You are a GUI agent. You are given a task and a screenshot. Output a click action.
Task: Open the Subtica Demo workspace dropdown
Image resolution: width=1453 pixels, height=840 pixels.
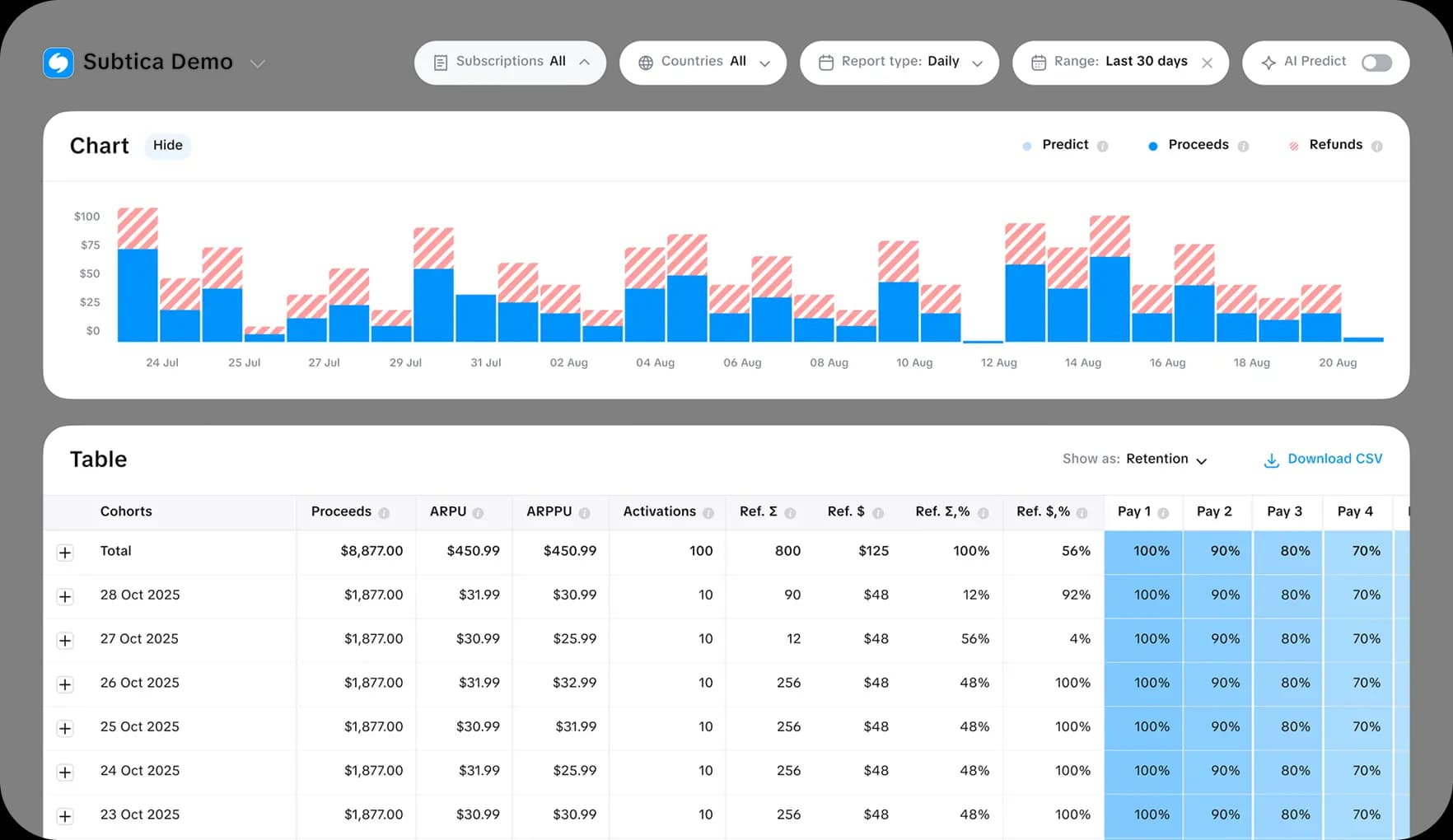point(258,63)
